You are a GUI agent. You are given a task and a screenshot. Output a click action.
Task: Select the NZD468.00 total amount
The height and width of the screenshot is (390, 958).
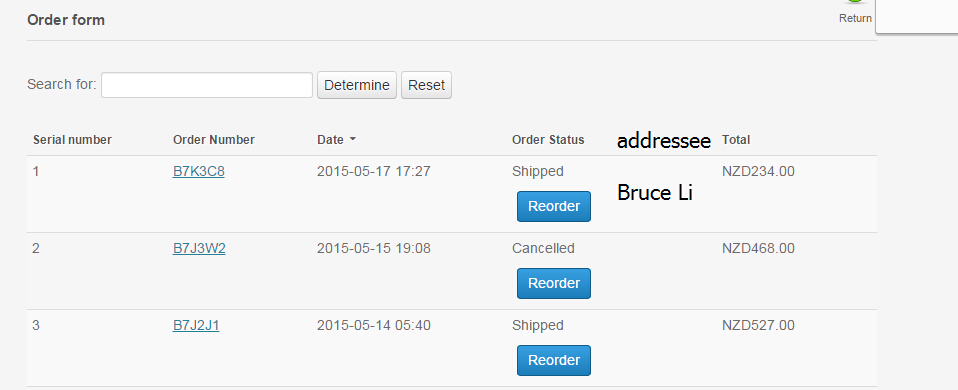[758, 249]
